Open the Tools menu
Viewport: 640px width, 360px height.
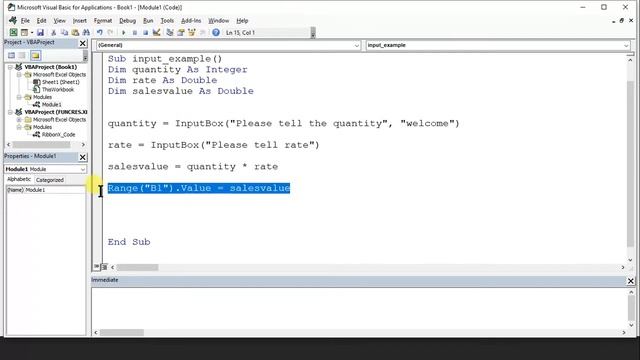(167, 21)
